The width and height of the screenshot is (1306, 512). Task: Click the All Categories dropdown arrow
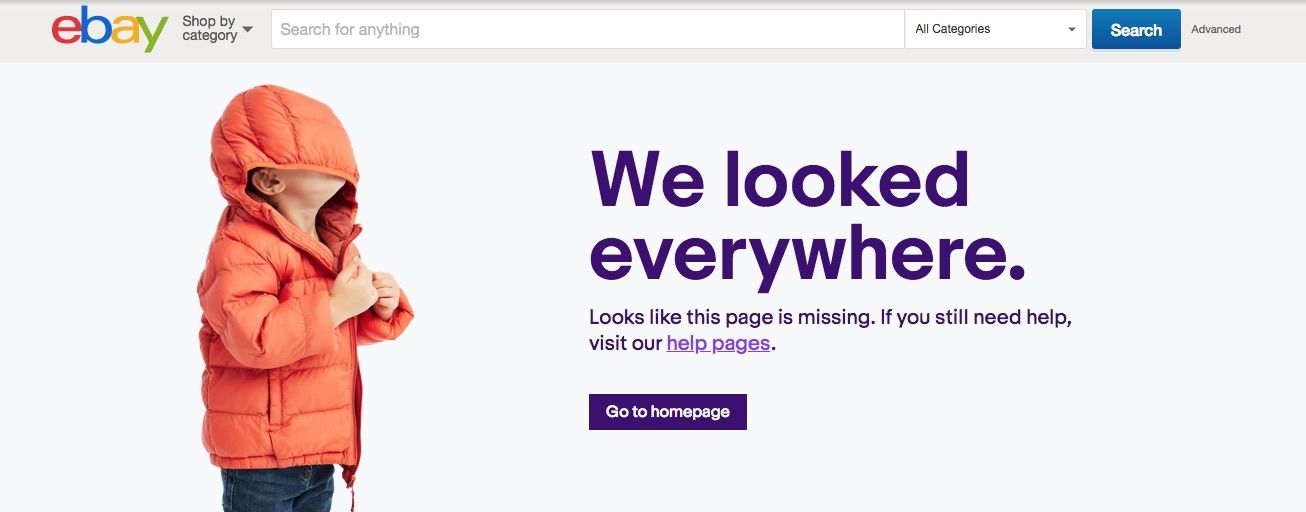click(1072, 30)
